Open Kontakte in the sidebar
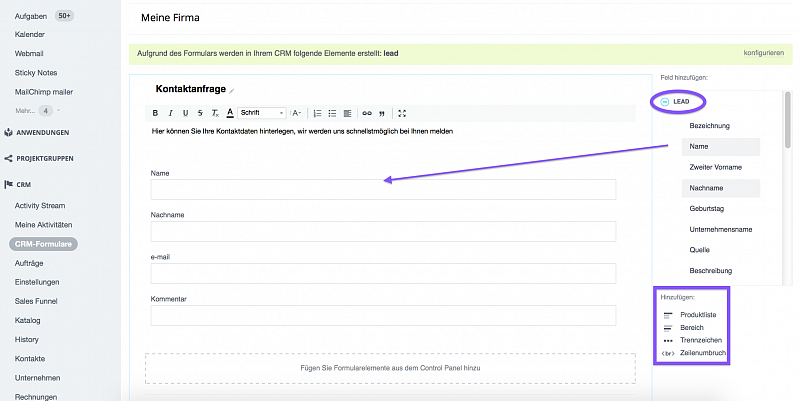The width and height of the screenshot is (800, 401). (30, 359)
